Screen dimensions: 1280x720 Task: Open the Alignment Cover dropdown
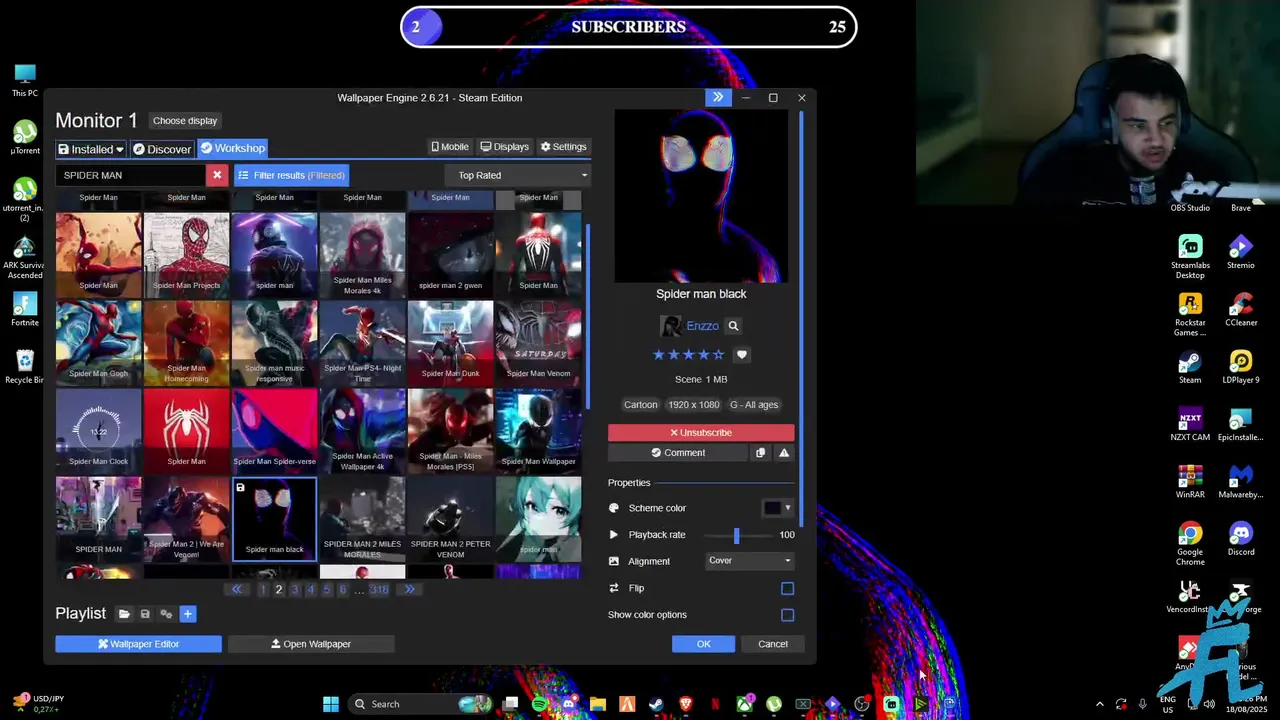tap(750, 561)
